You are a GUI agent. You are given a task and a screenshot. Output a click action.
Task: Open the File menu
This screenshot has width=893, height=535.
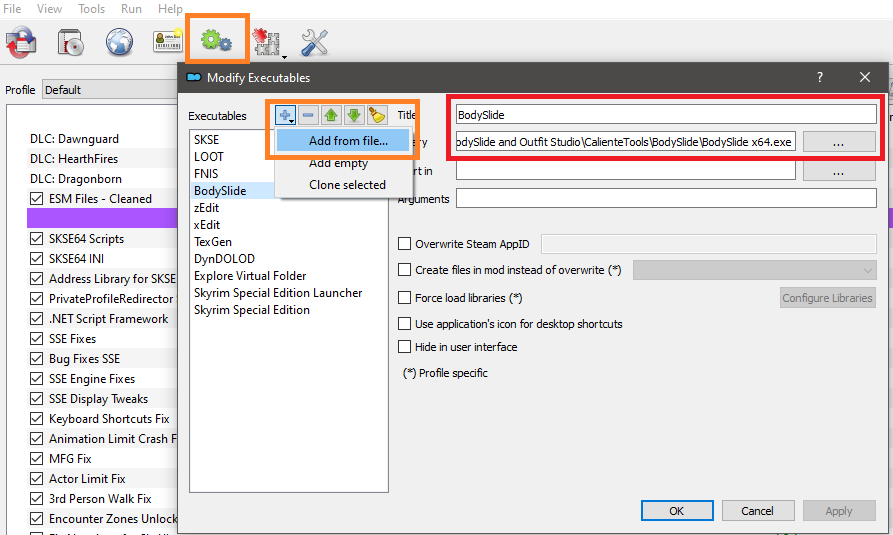click(12, 9)
